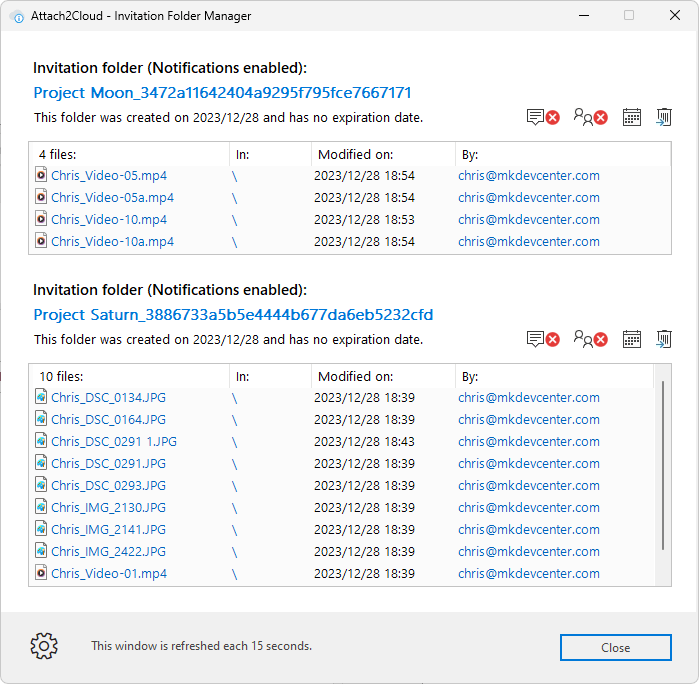
Task: Disable notifications for Project Moon folder
Action: click(x=543, y=117)
